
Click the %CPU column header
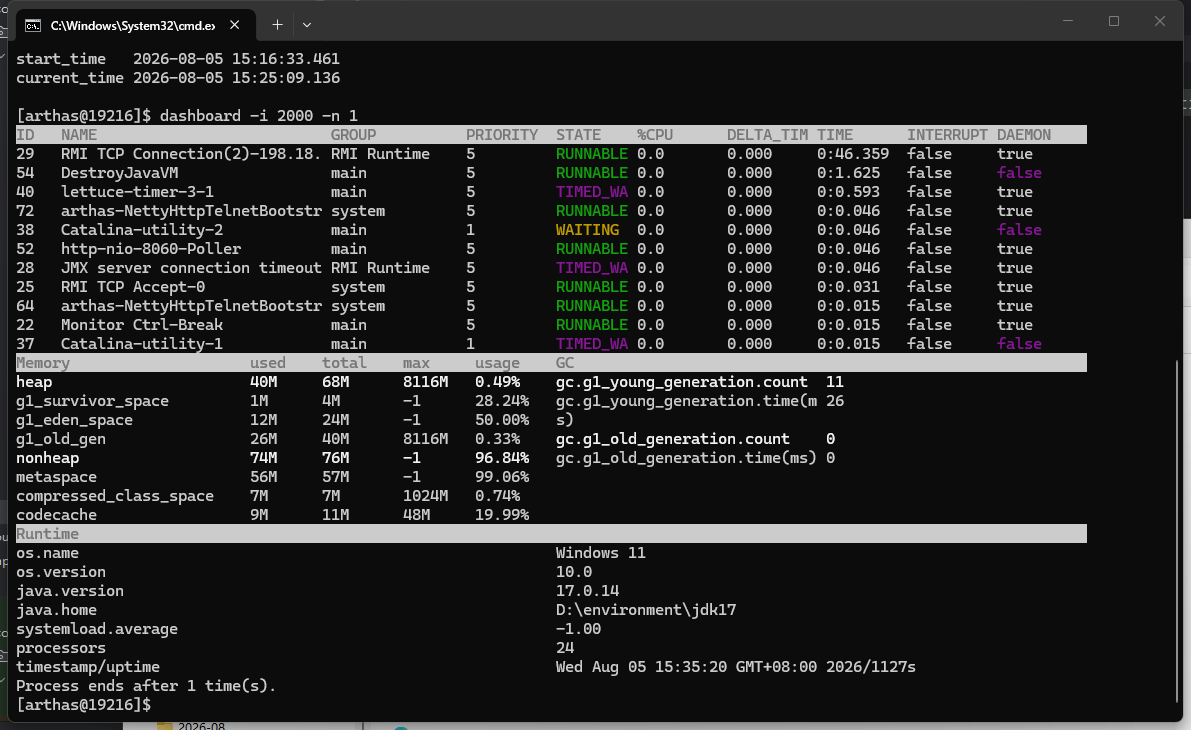point(655,134)
